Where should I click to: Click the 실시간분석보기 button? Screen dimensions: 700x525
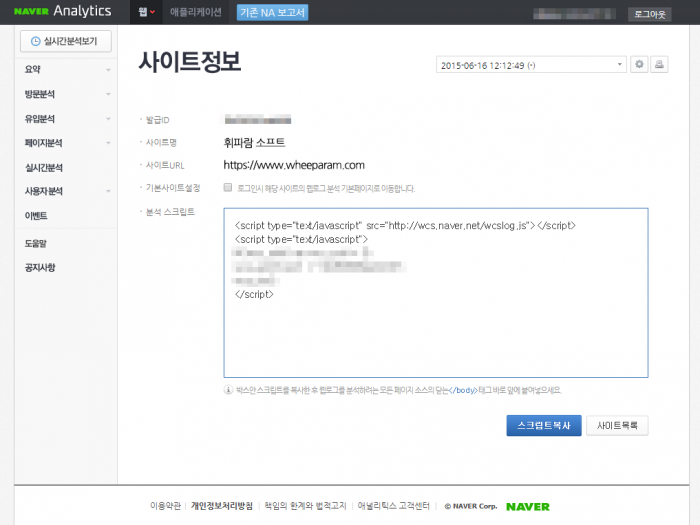click(66, 41)
